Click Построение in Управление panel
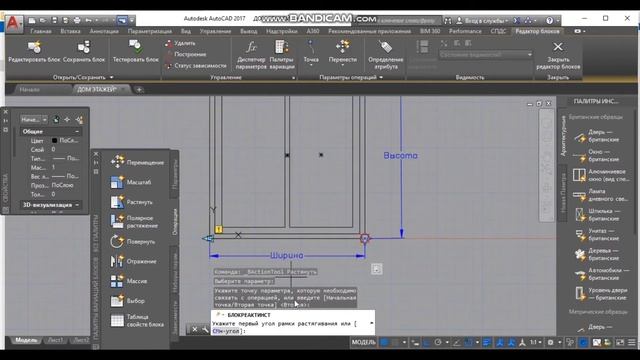640x360 pixels. point(186,54)
